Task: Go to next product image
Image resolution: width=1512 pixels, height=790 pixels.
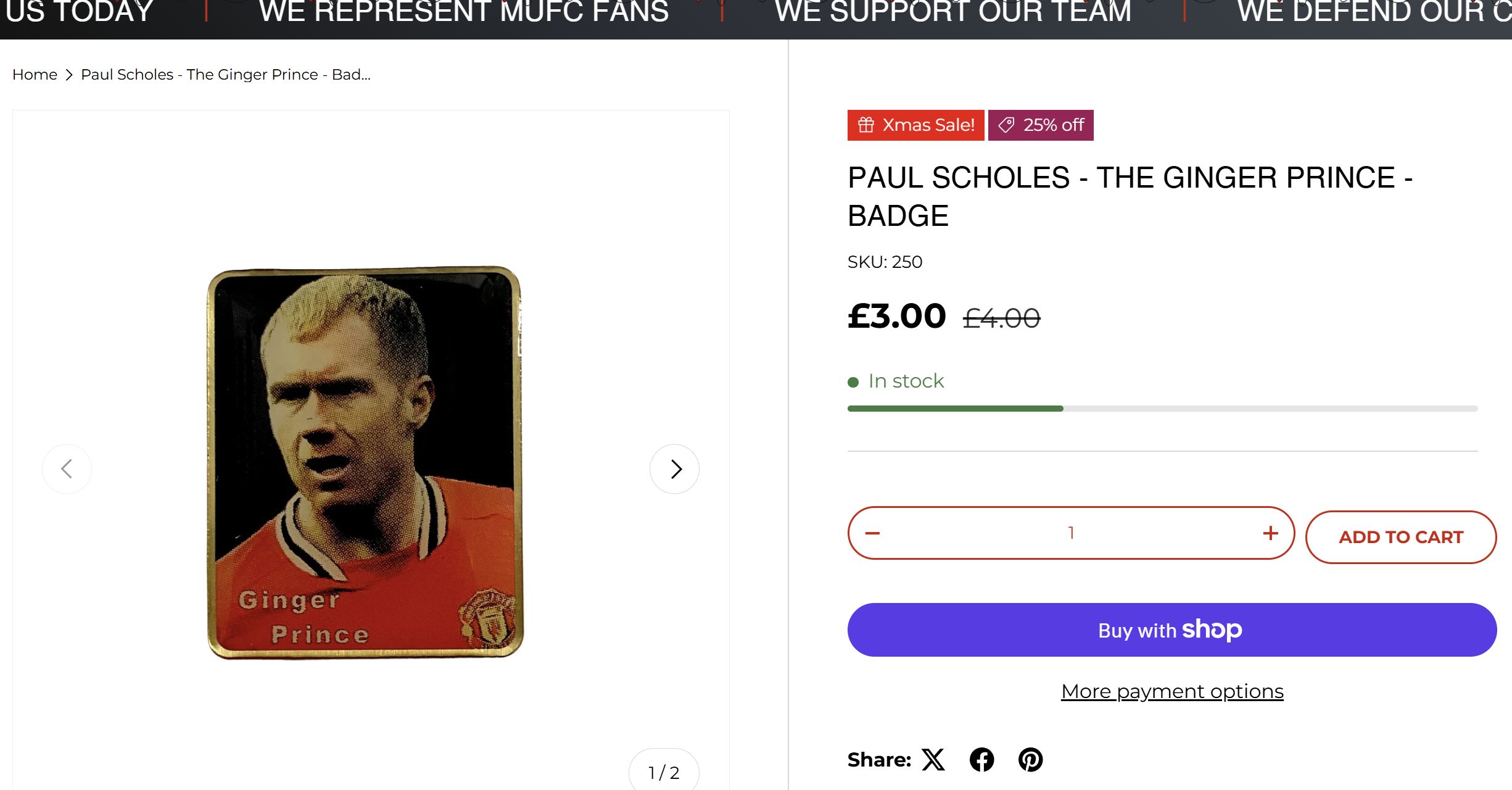Action: click(x=674, y=469)
